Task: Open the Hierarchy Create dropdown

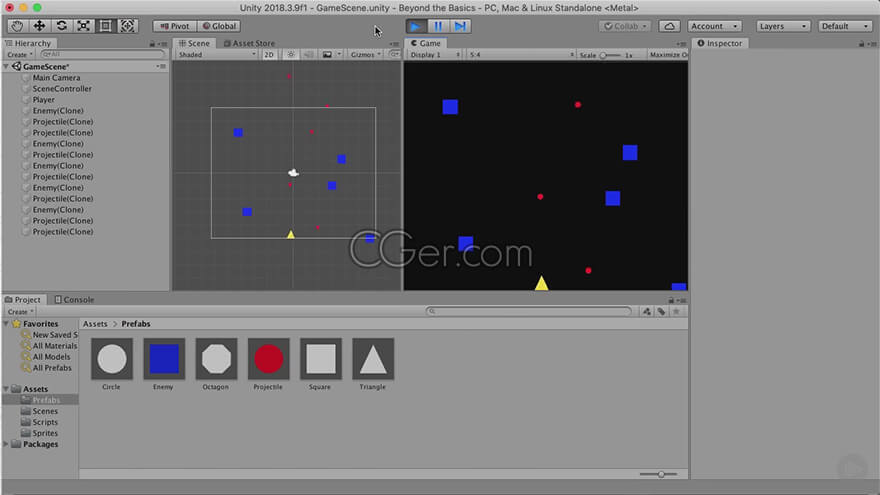Action: tap(20, 54)
